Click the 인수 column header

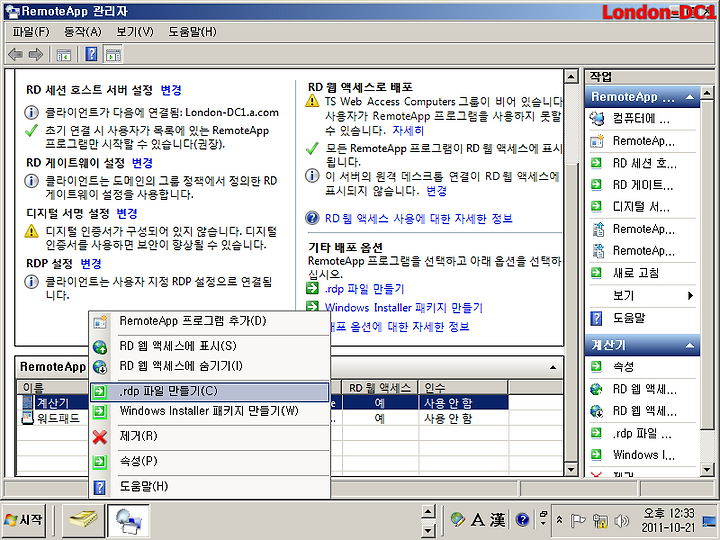463,388
